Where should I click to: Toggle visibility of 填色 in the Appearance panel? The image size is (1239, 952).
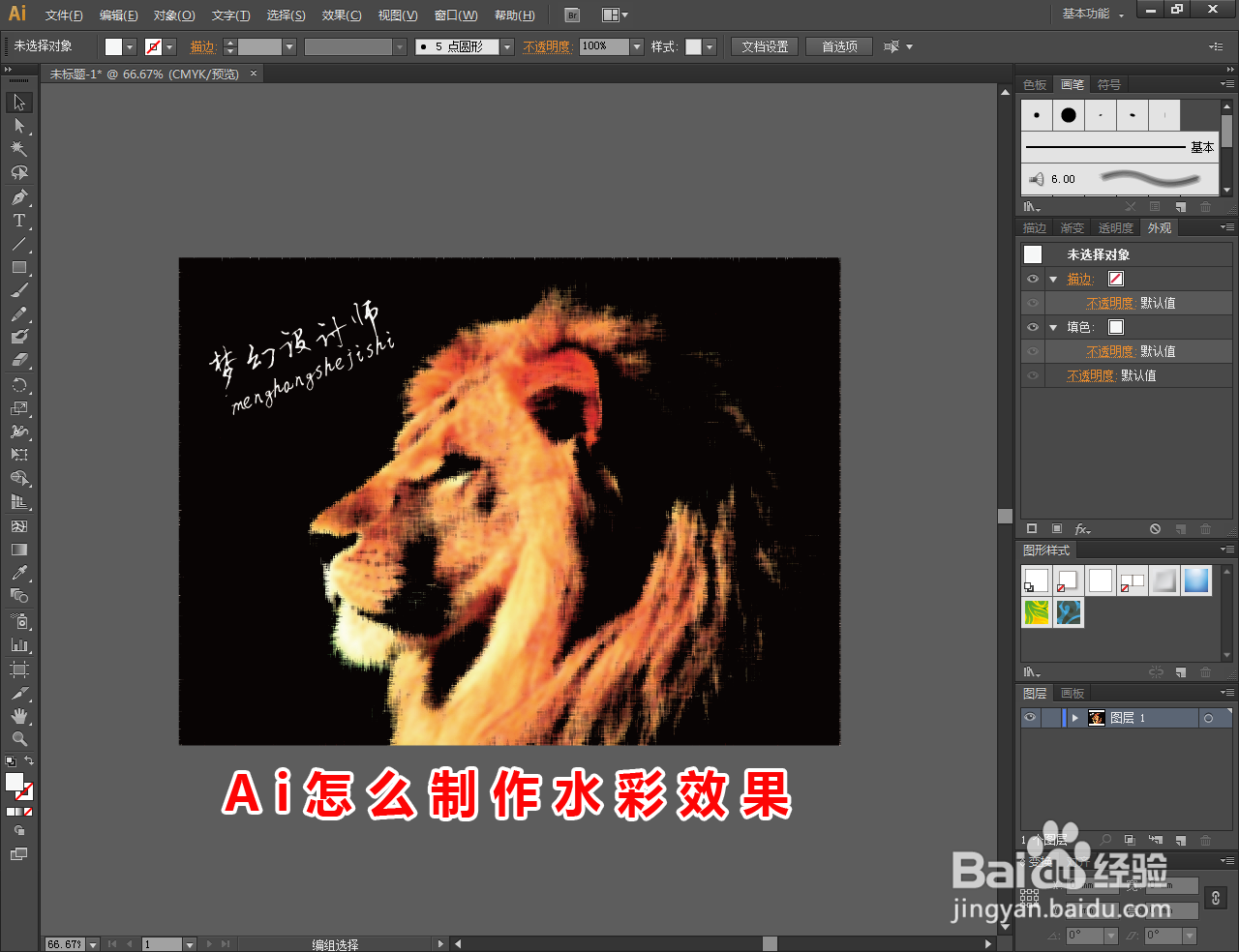coord(1032,327)
